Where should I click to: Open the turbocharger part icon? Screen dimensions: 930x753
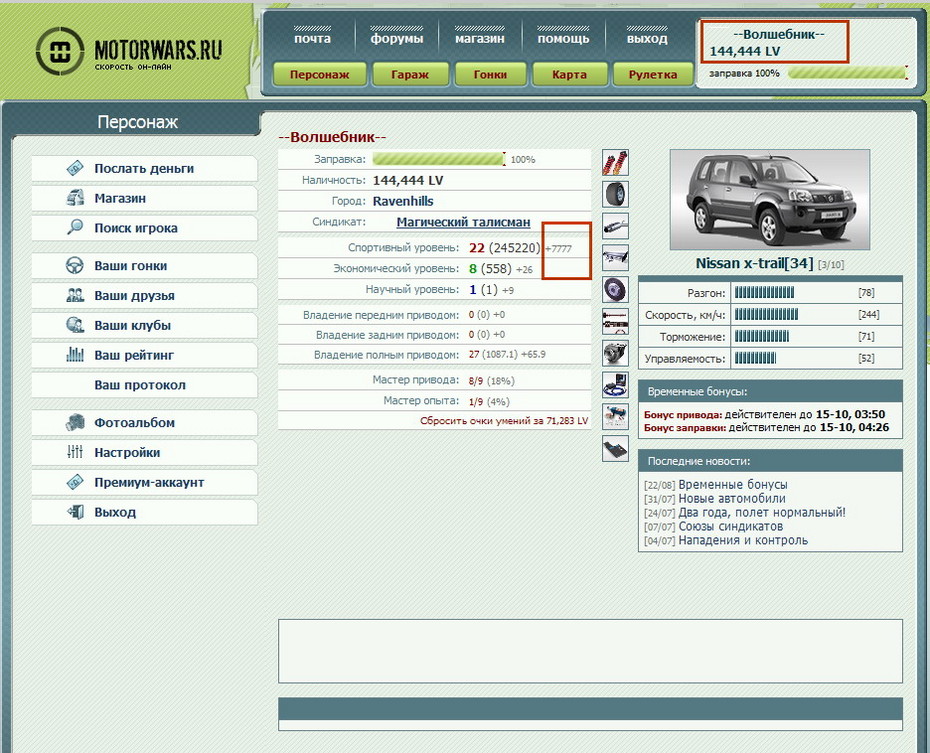(615, 353)
